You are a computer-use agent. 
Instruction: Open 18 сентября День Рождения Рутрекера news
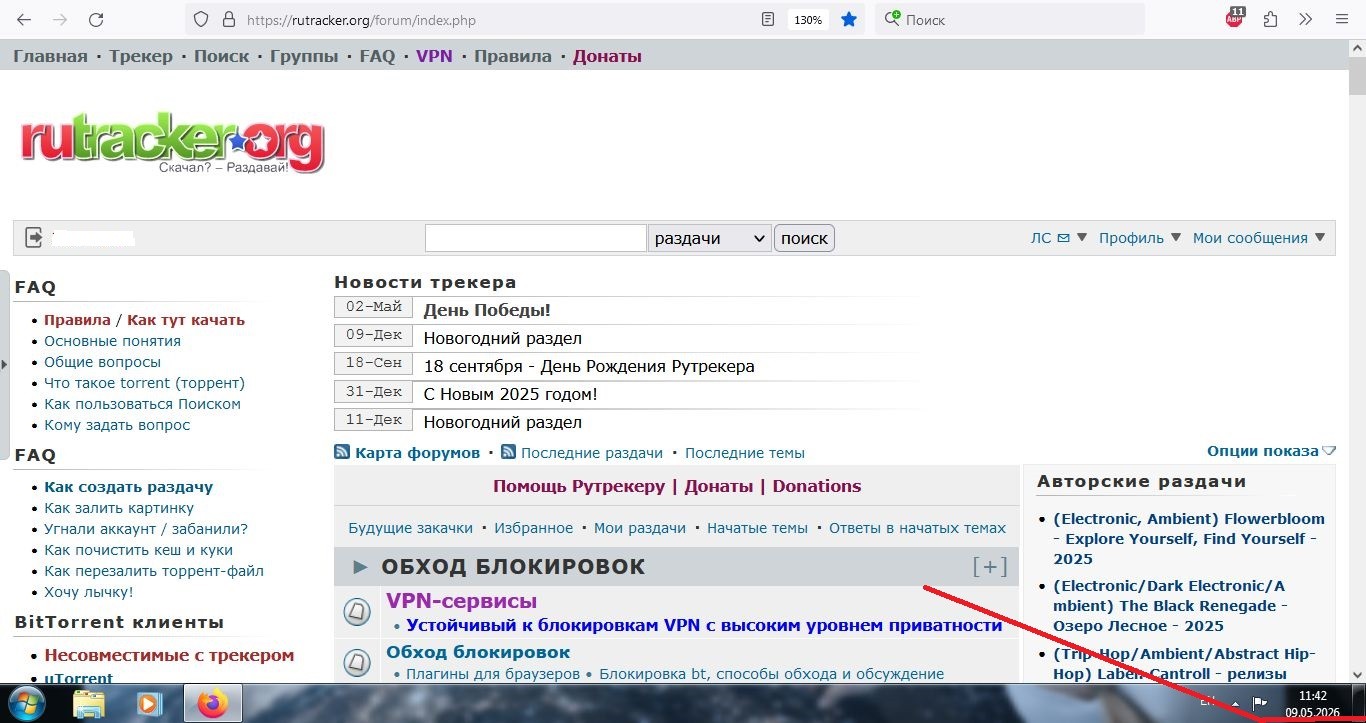(589, 366)
